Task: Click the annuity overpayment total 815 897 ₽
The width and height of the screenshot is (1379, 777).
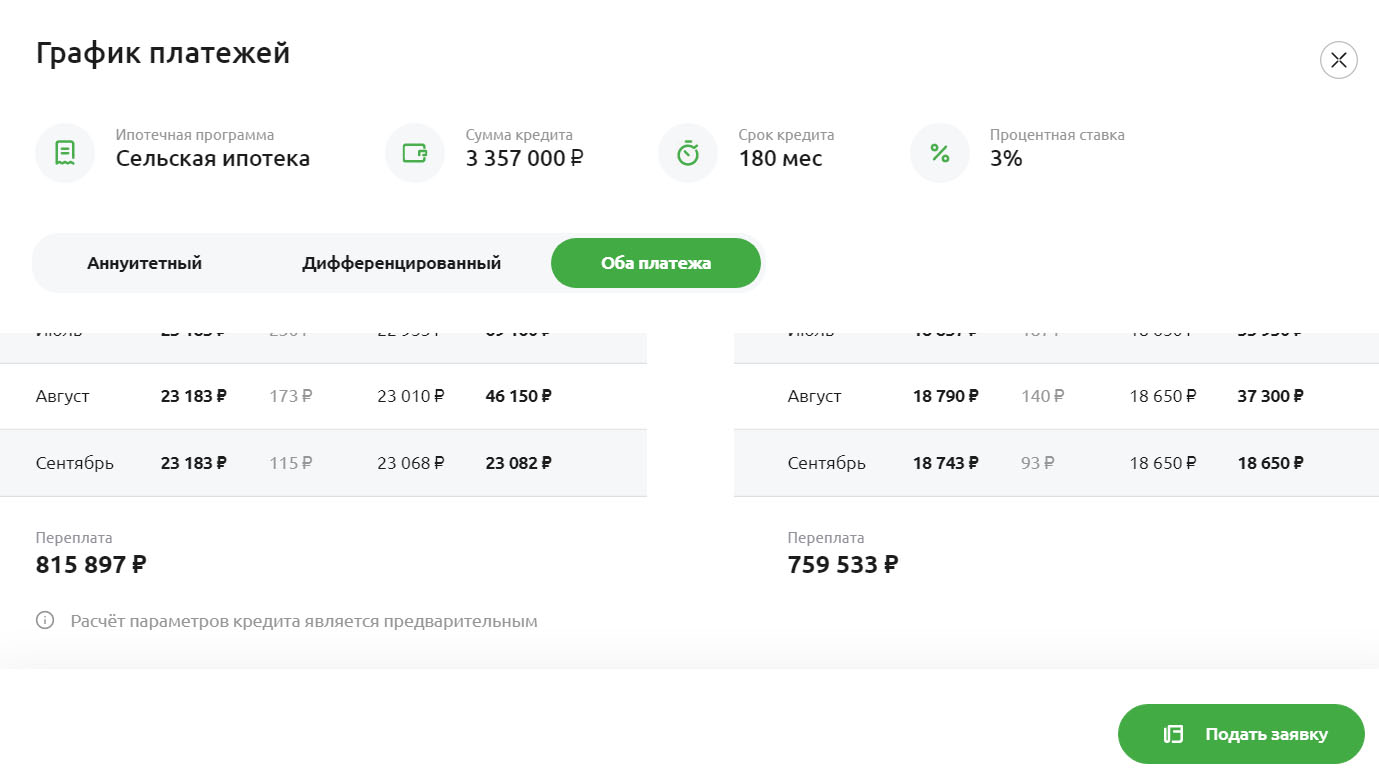Action: tap(91, 564)
